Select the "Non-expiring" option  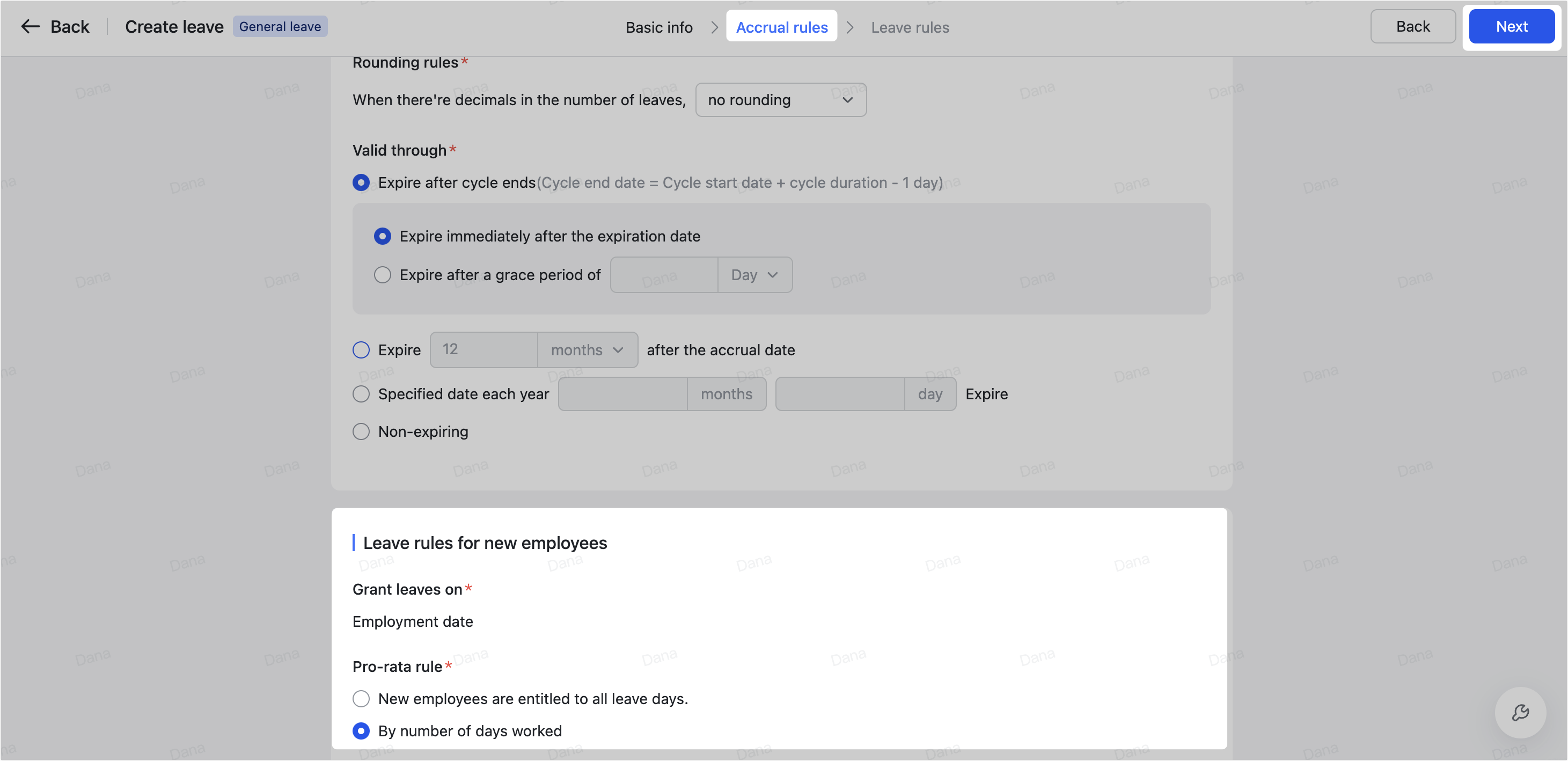(361, 431)
